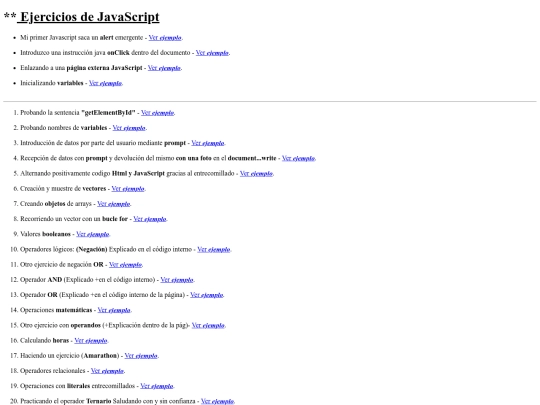Viewport: 540px width, 405px height.
Task: Click text 'Introduzco una instrucción java onClick'
Action: (x=75, y=52)
